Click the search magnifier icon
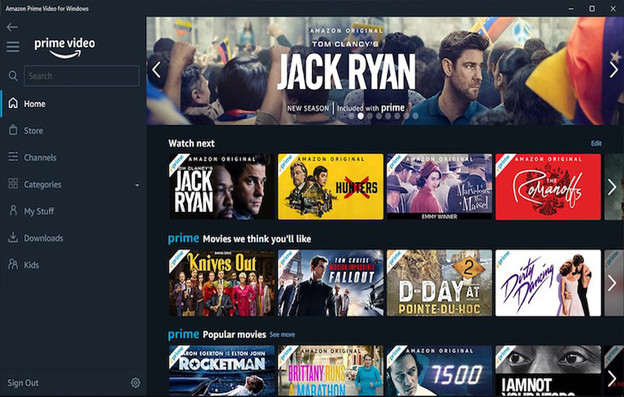This screenshot has width=624, height=397. pyautogui.click(x=13, y=76)
